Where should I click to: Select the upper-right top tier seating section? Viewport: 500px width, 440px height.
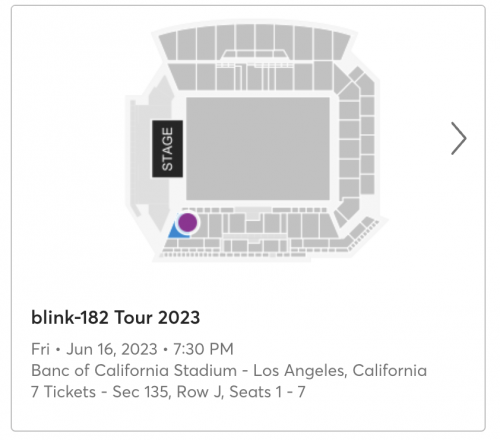(341, 47)
